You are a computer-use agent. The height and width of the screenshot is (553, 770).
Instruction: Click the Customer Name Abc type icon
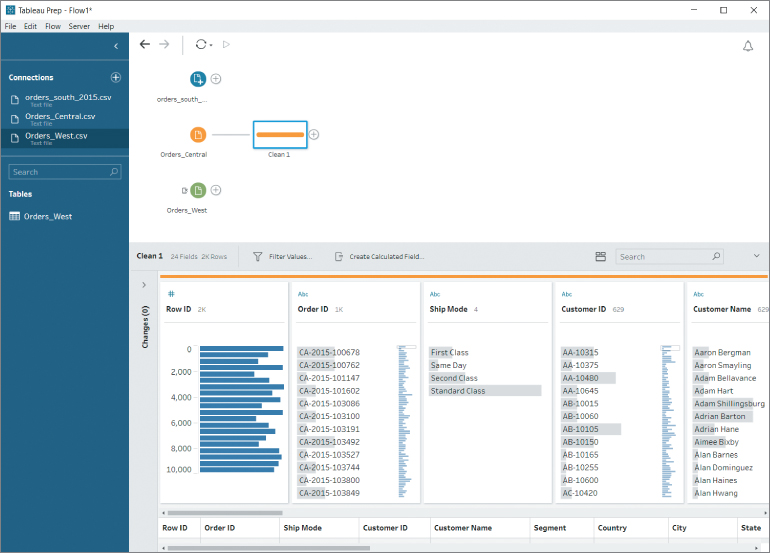698,294
